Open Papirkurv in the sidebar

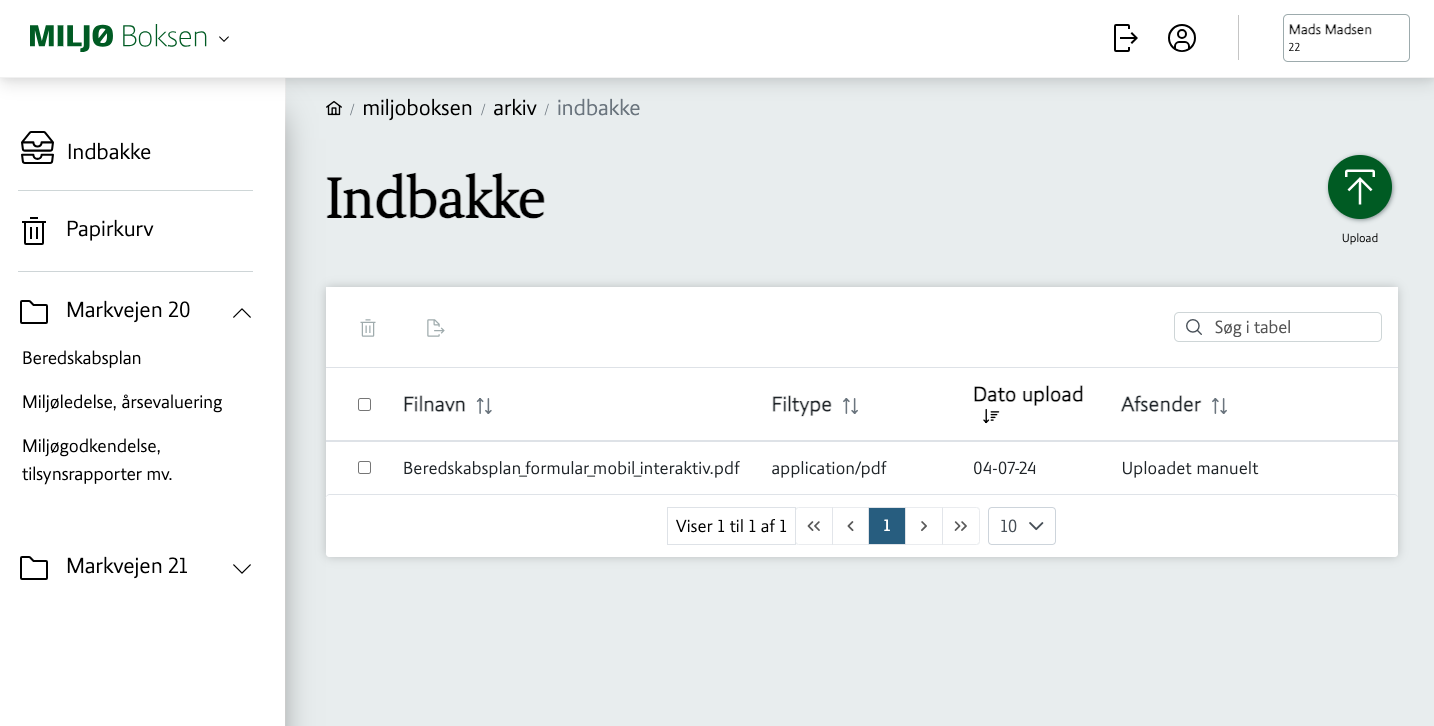(109, 229)
